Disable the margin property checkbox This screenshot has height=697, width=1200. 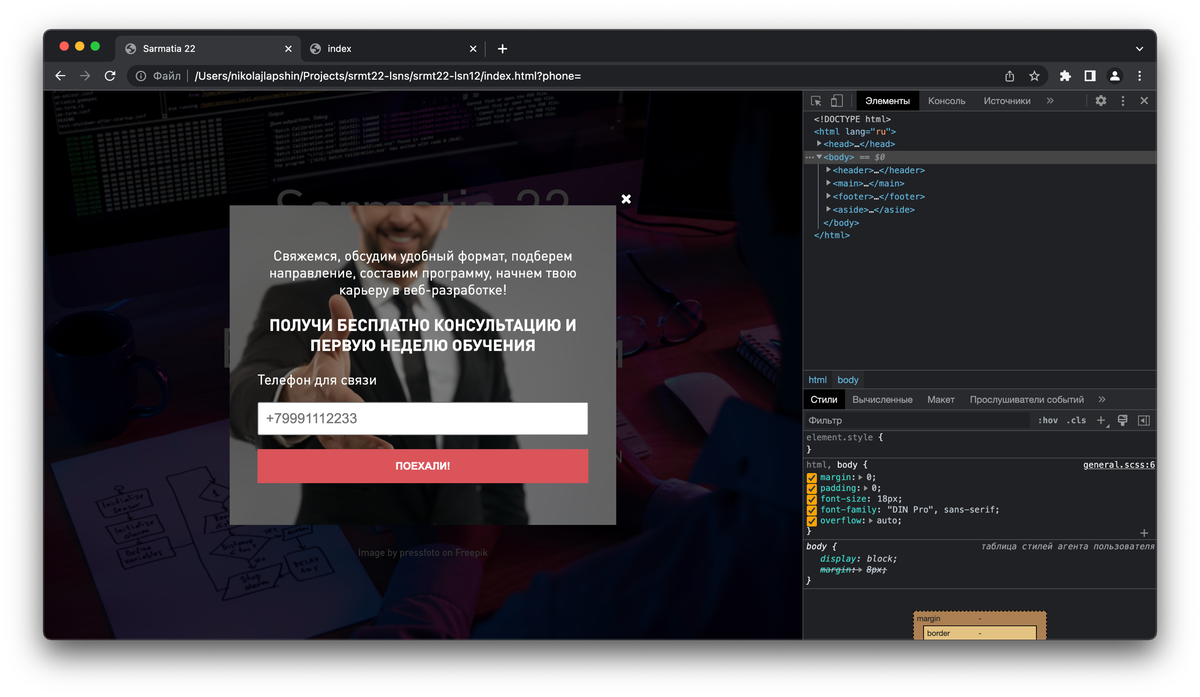[x=812, y=478]
